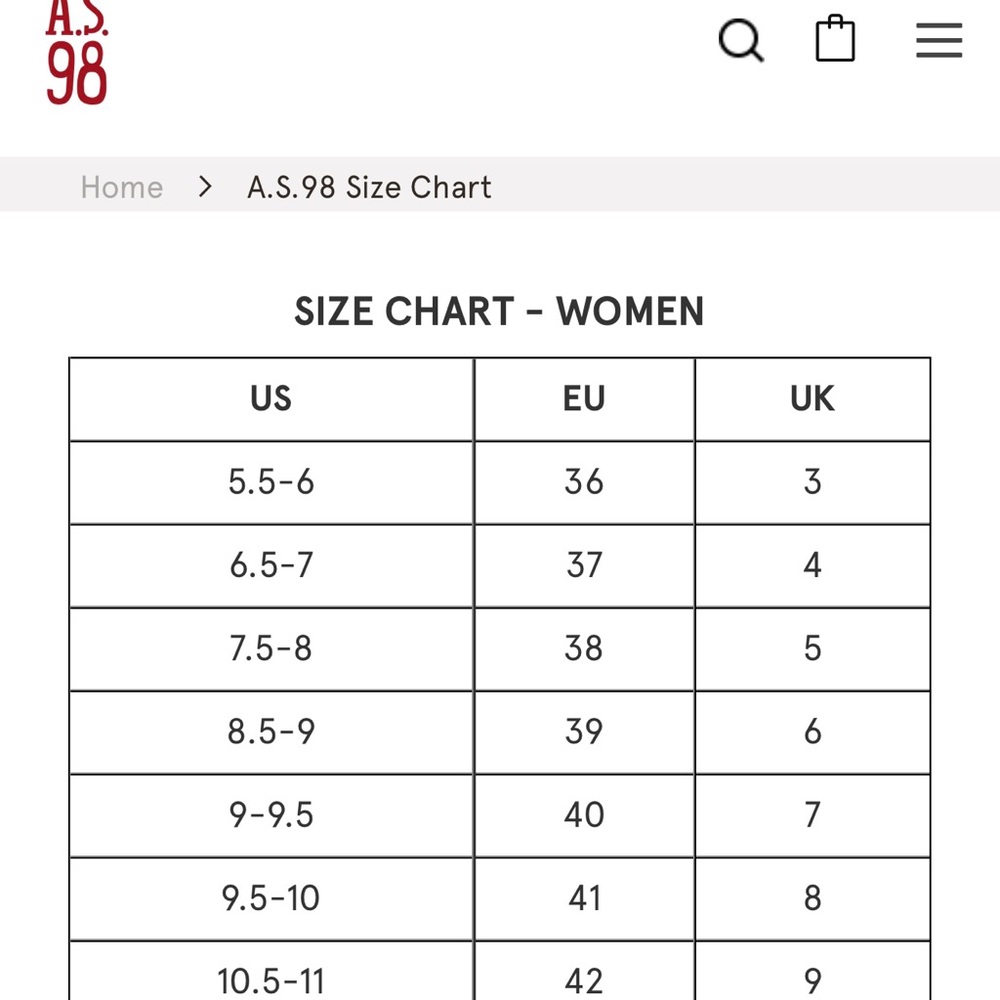Select the US 10.5-11 size cell

point(271,978)
